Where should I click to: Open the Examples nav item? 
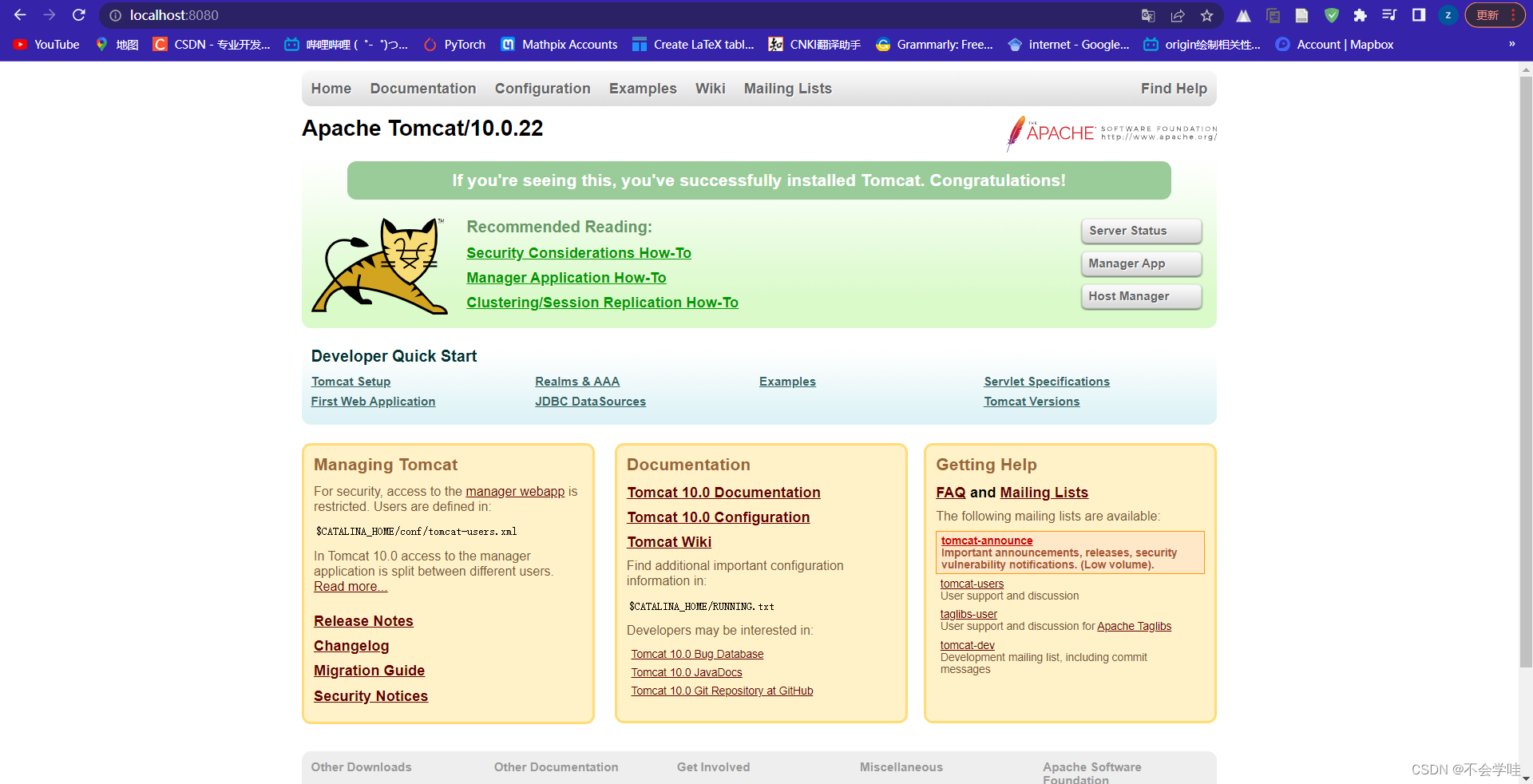643,89
